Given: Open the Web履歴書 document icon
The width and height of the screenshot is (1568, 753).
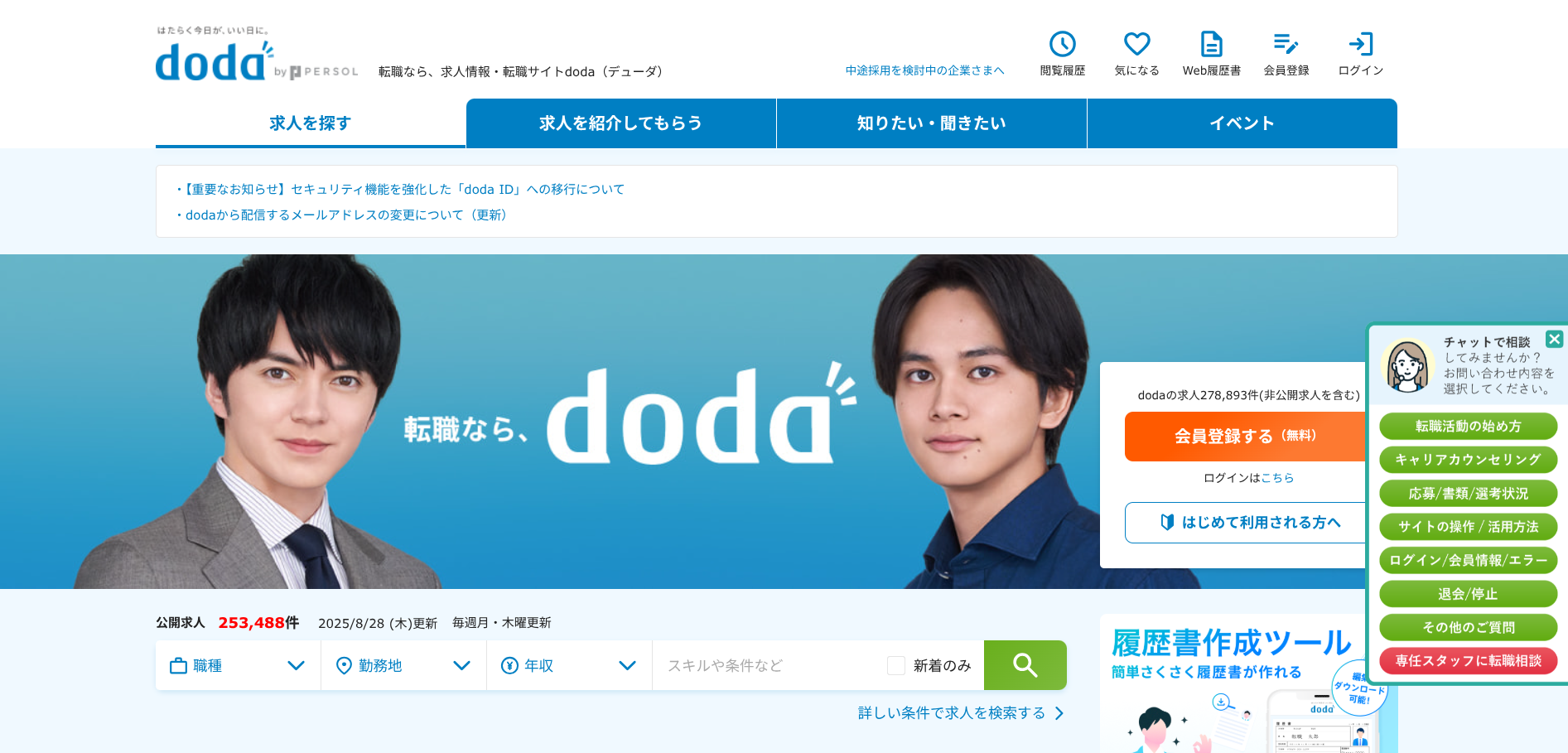Looking at the screenshot, I should pos(1211,44).
